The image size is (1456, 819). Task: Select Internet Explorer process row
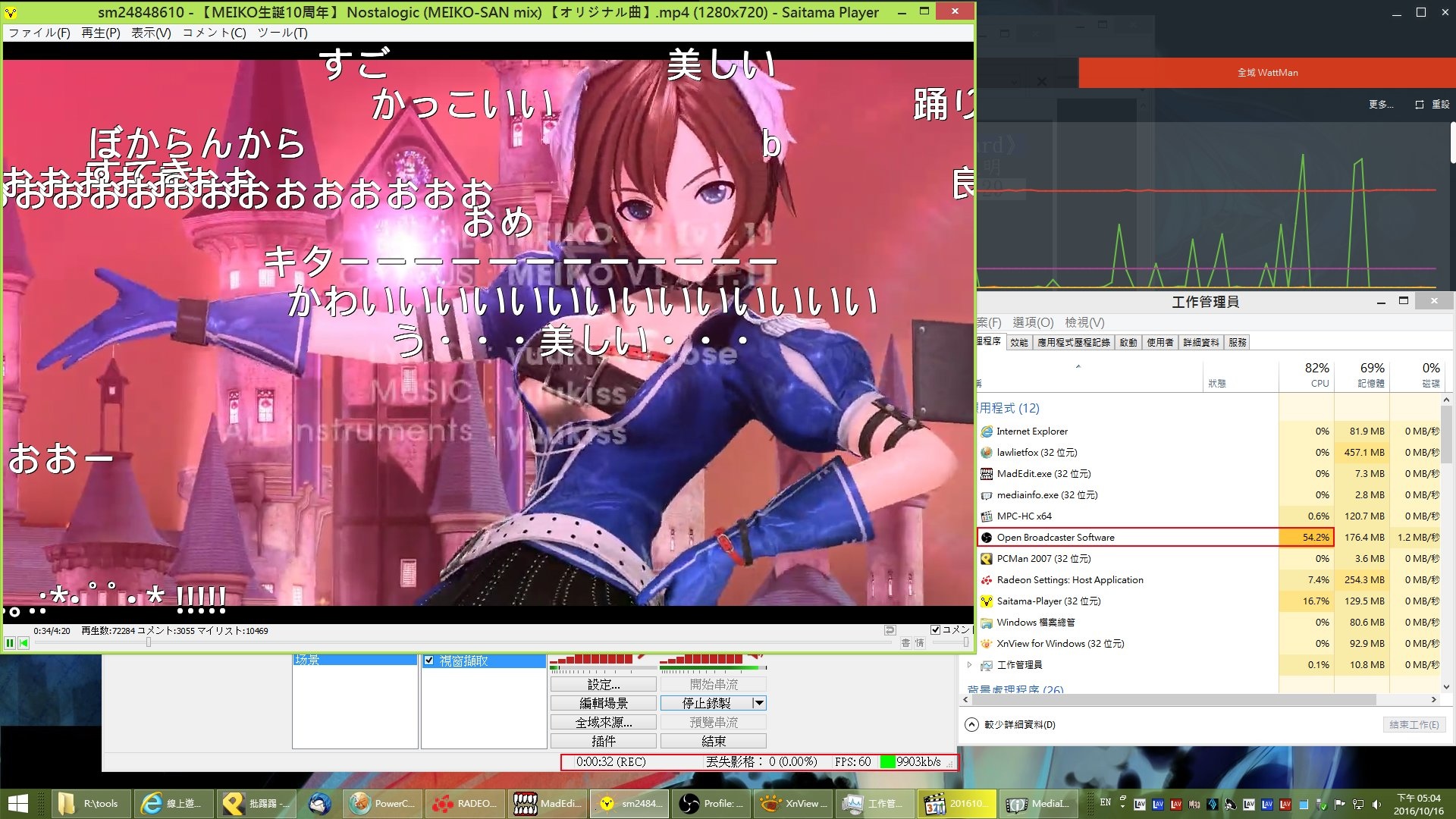click(1210, 431)
